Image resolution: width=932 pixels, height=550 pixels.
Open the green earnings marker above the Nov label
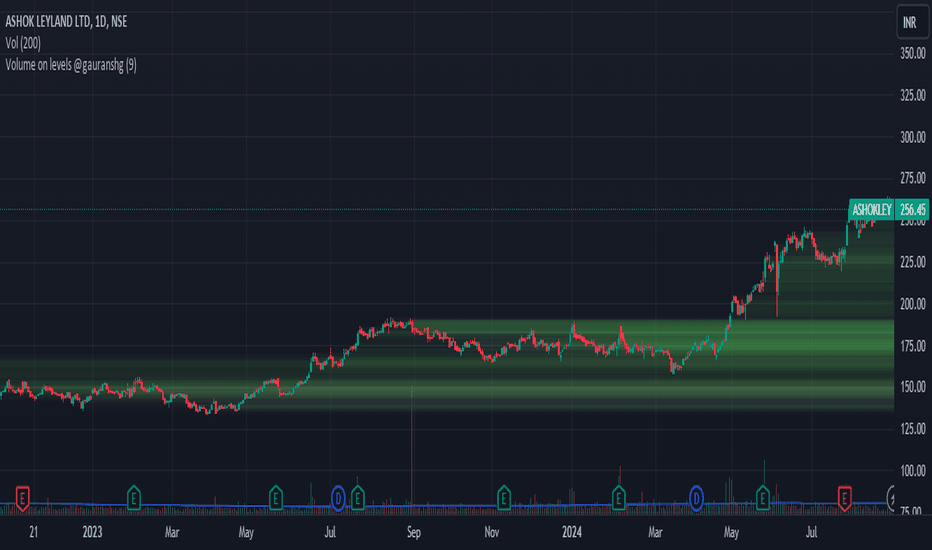coord(503,498)
